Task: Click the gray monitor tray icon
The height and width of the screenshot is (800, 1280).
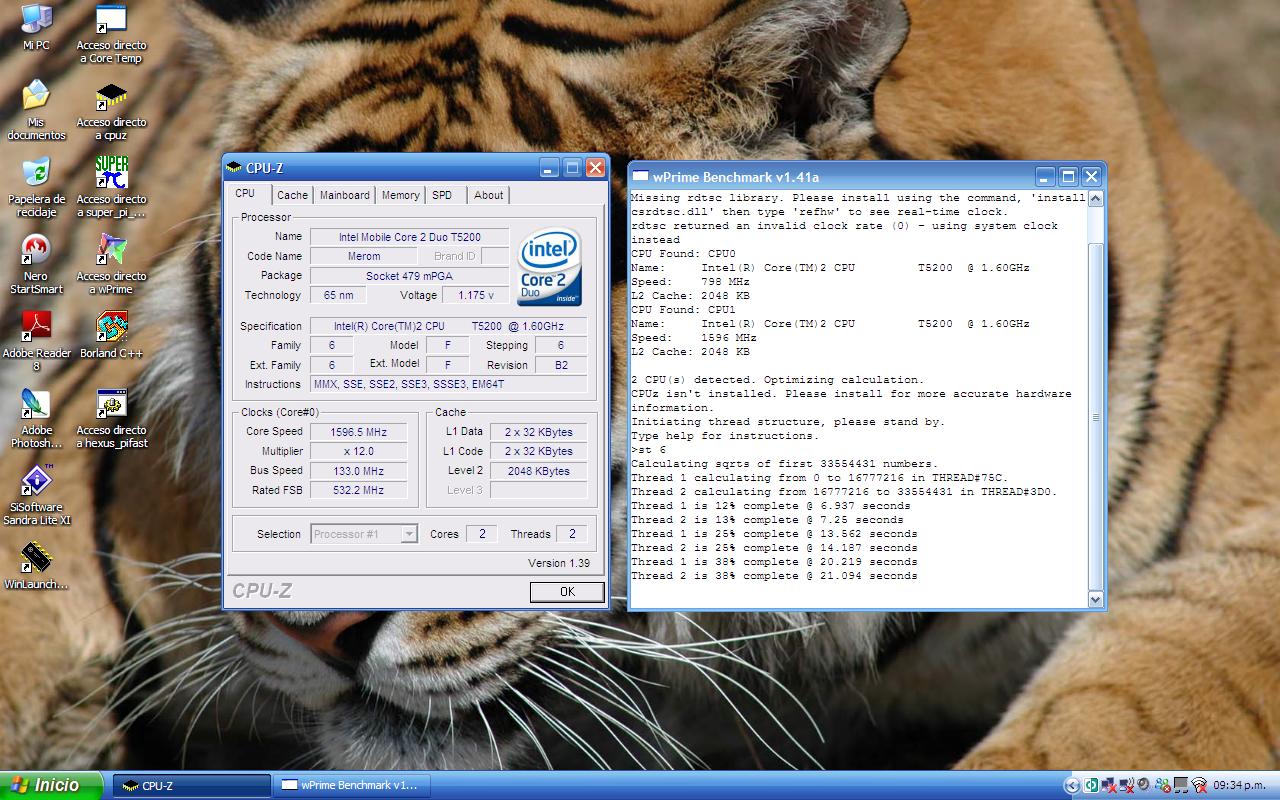Action: (x=1180, y=785)
